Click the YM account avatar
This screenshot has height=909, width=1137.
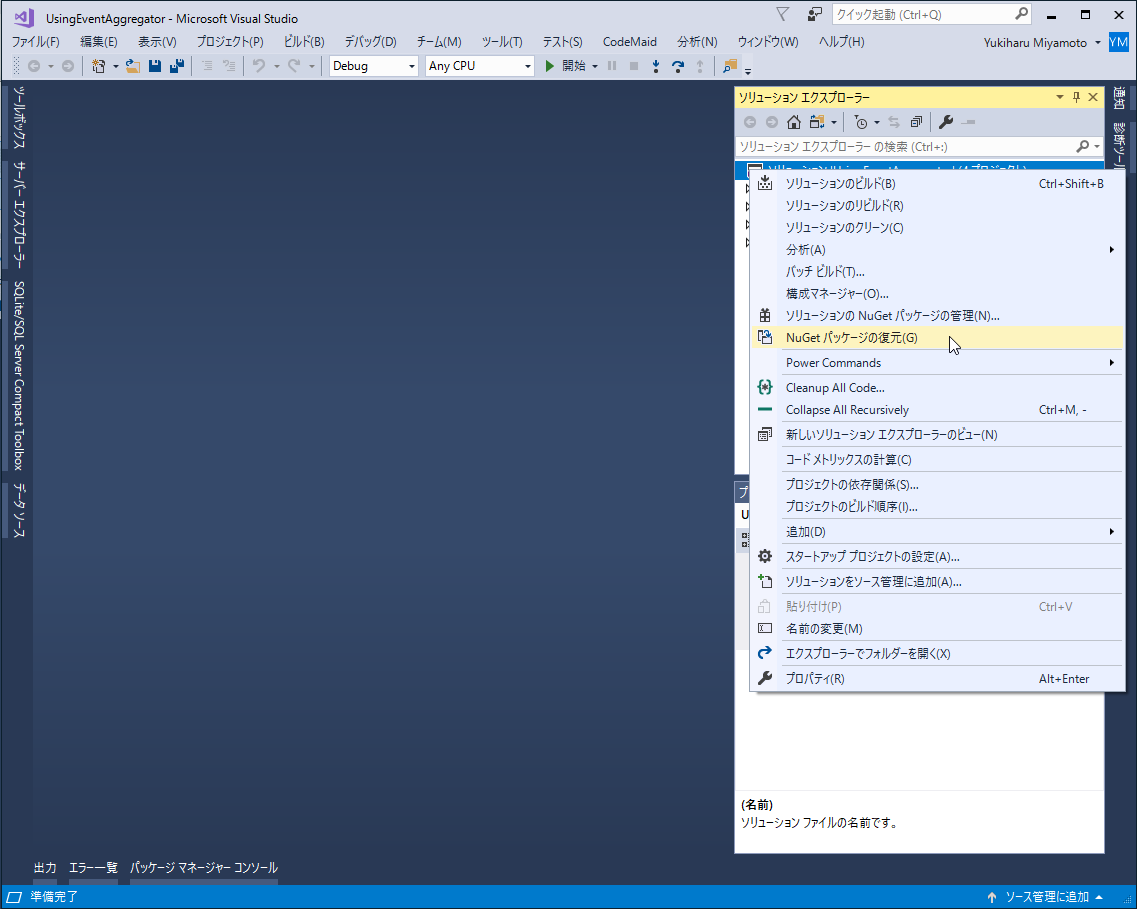[1118, 42]
